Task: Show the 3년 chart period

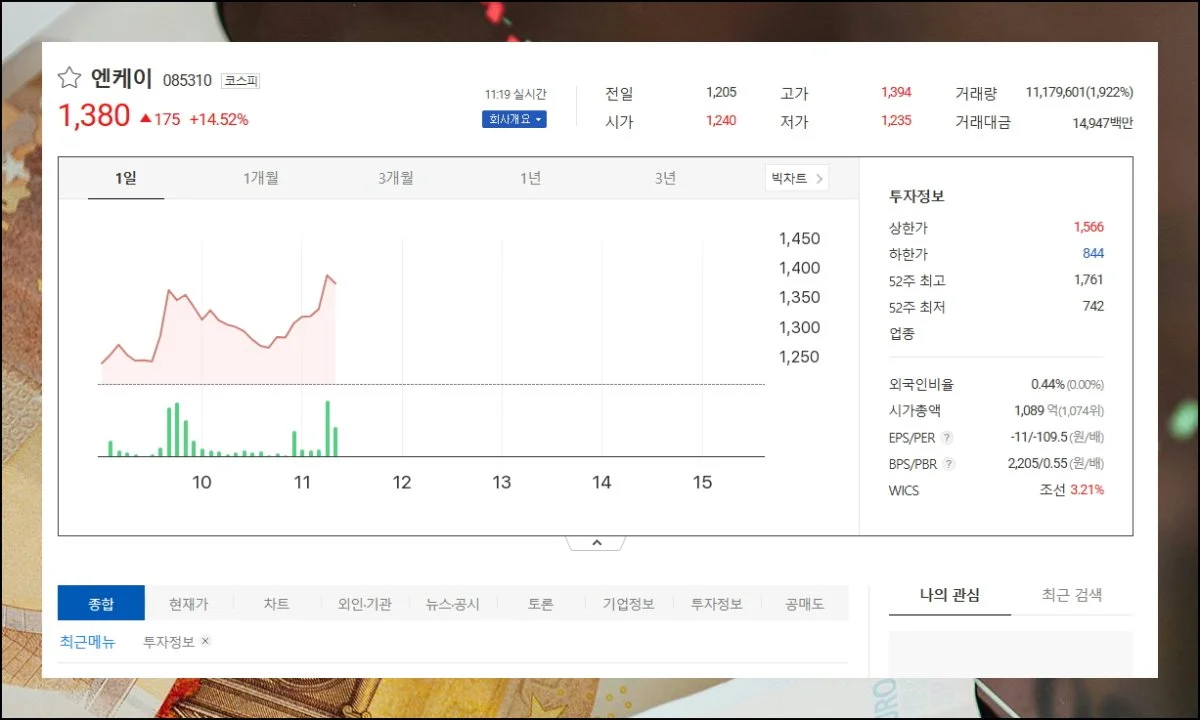Action: [x=665, y=178]
